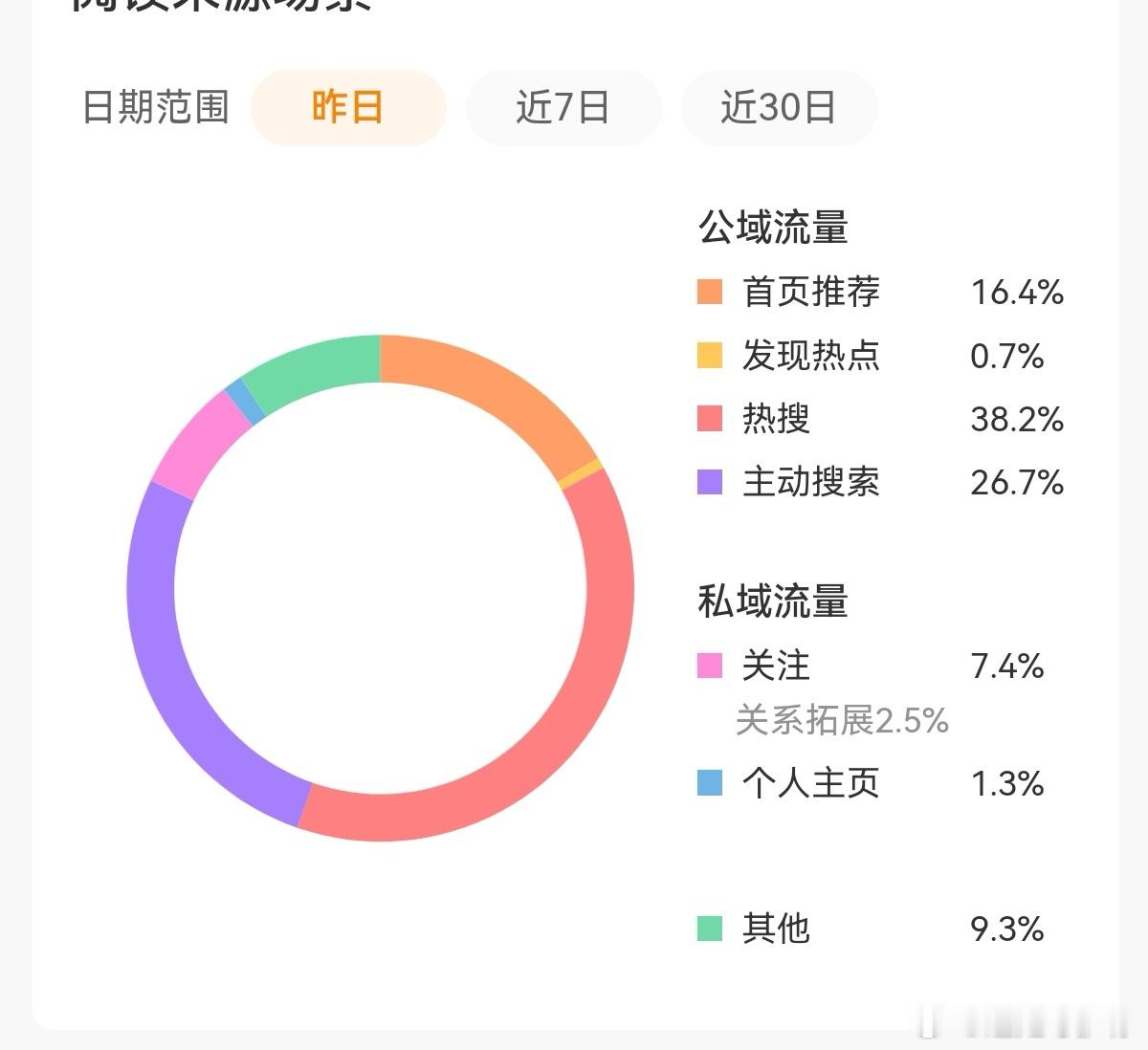Click the pink 关注 legend swatch
1148x1050 pixels.
pyautogui.click(x=709, y=667)
